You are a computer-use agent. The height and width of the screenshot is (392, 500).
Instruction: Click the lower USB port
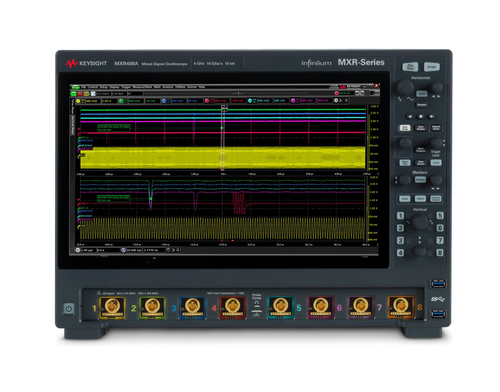coord(438,314)
